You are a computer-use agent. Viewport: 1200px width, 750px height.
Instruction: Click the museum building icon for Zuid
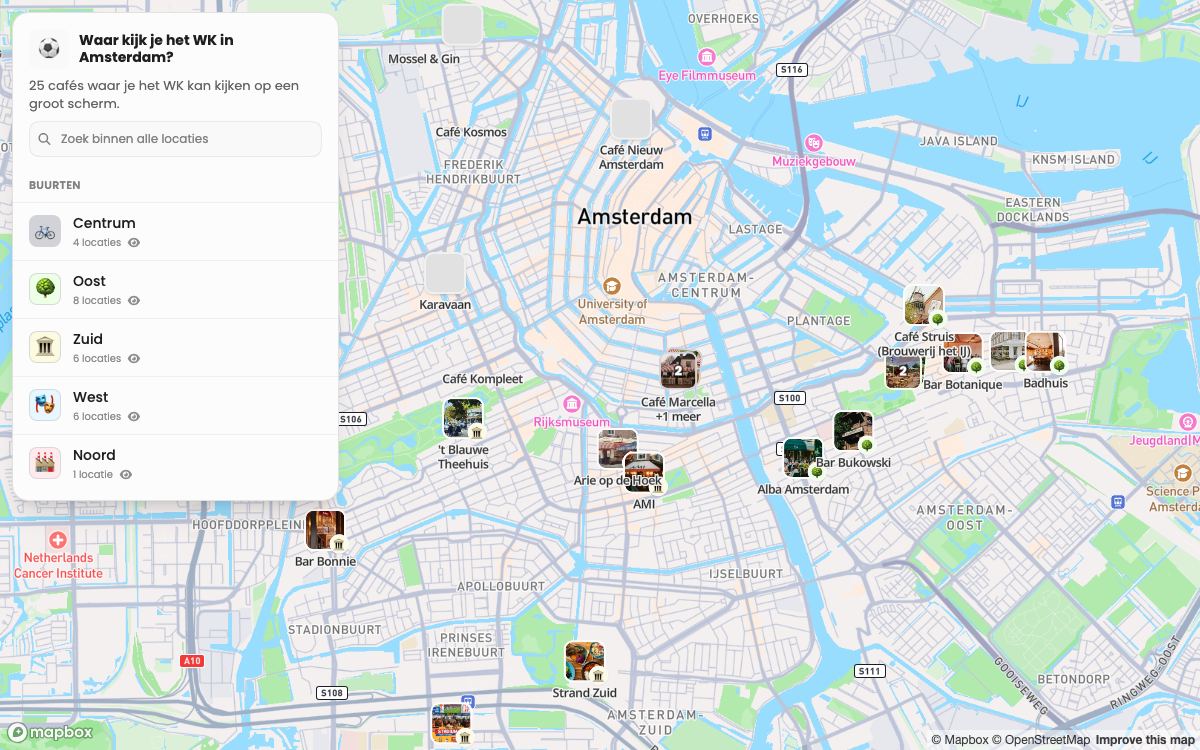click(x=45, y=348)
